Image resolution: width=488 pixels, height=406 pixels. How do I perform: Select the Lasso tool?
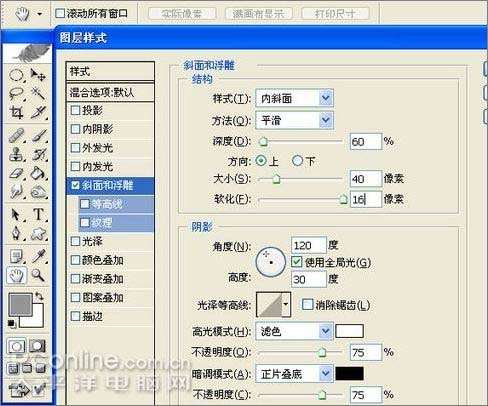pyautogui.click(x=16, y=94)
